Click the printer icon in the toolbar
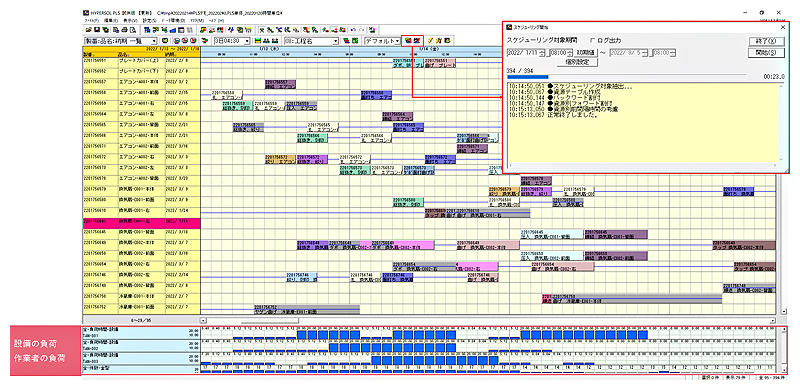Image resolution: width=800 pixels, height=390 pixels. (124, 30)
